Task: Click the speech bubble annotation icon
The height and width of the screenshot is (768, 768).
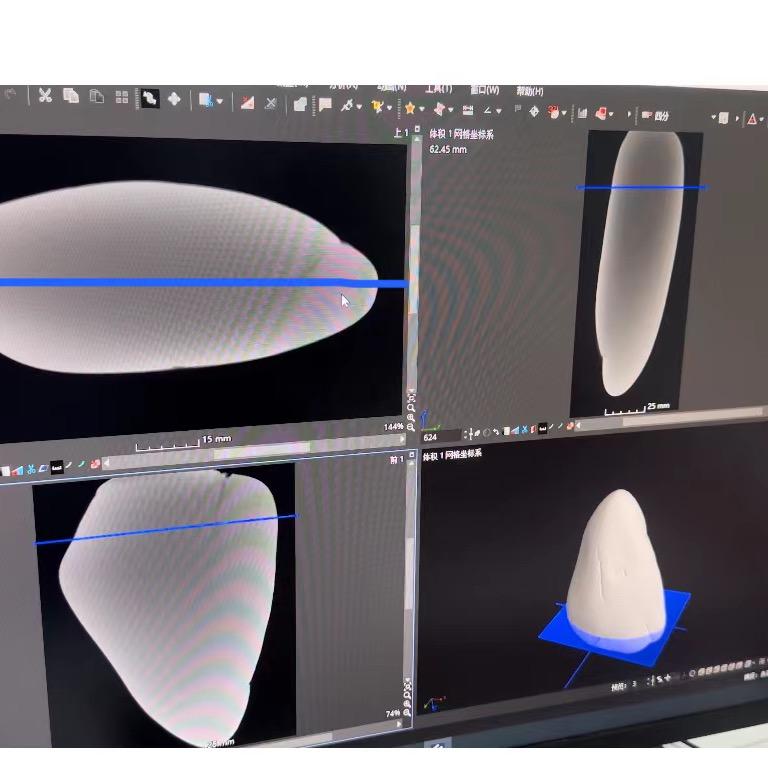Action: [x=324, y=104]
